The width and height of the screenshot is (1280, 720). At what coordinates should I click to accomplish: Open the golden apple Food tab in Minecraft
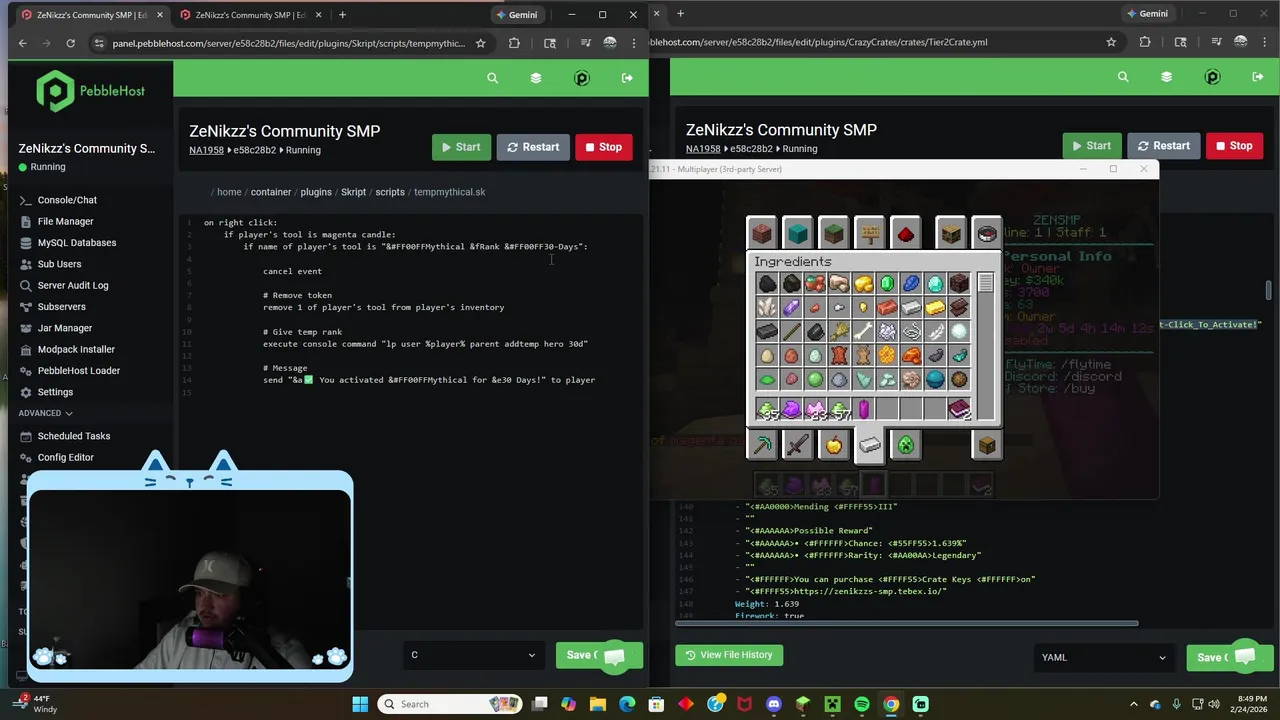coord(833,445)
